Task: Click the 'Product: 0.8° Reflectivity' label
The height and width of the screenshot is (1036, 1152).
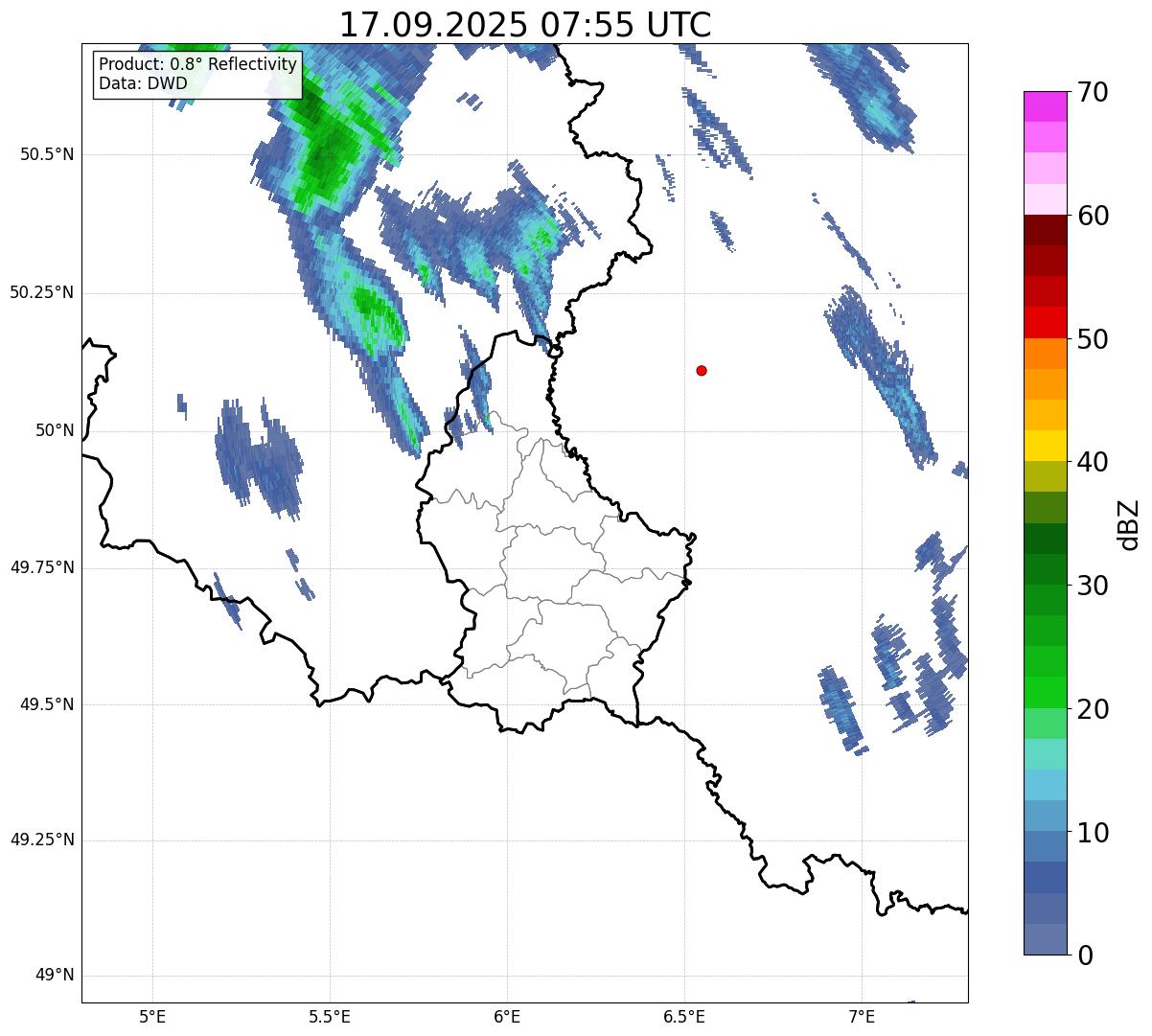Action: click(x=197, y=64)
